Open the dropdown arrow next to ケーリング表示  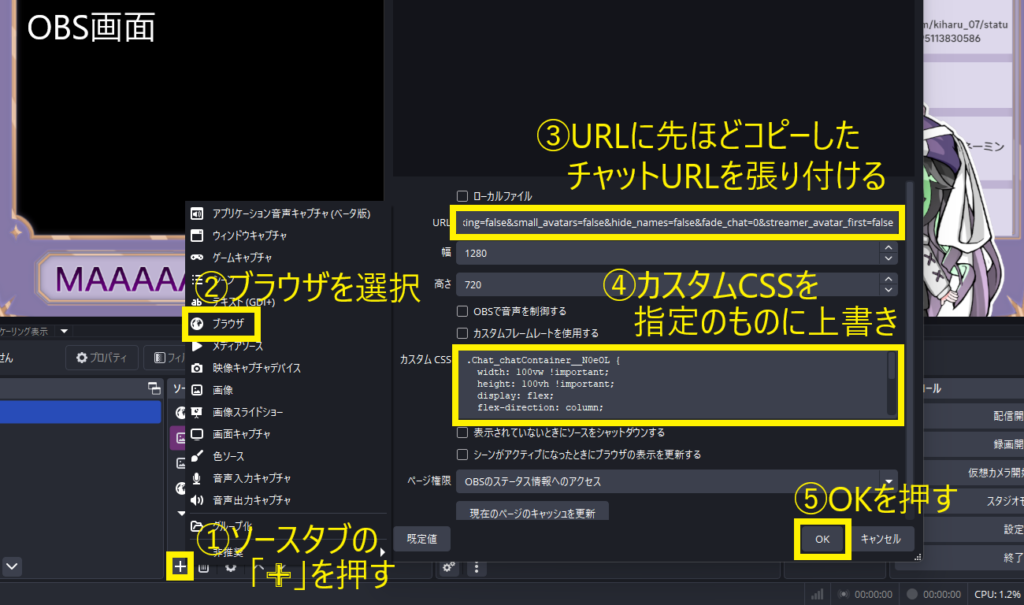click(x=64, y=331)
